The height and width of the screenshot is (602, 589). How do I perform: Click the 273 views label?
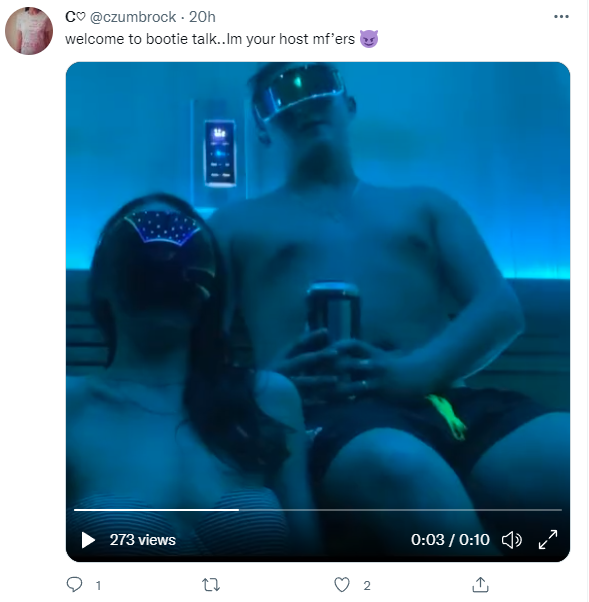(x=142, y=540)
